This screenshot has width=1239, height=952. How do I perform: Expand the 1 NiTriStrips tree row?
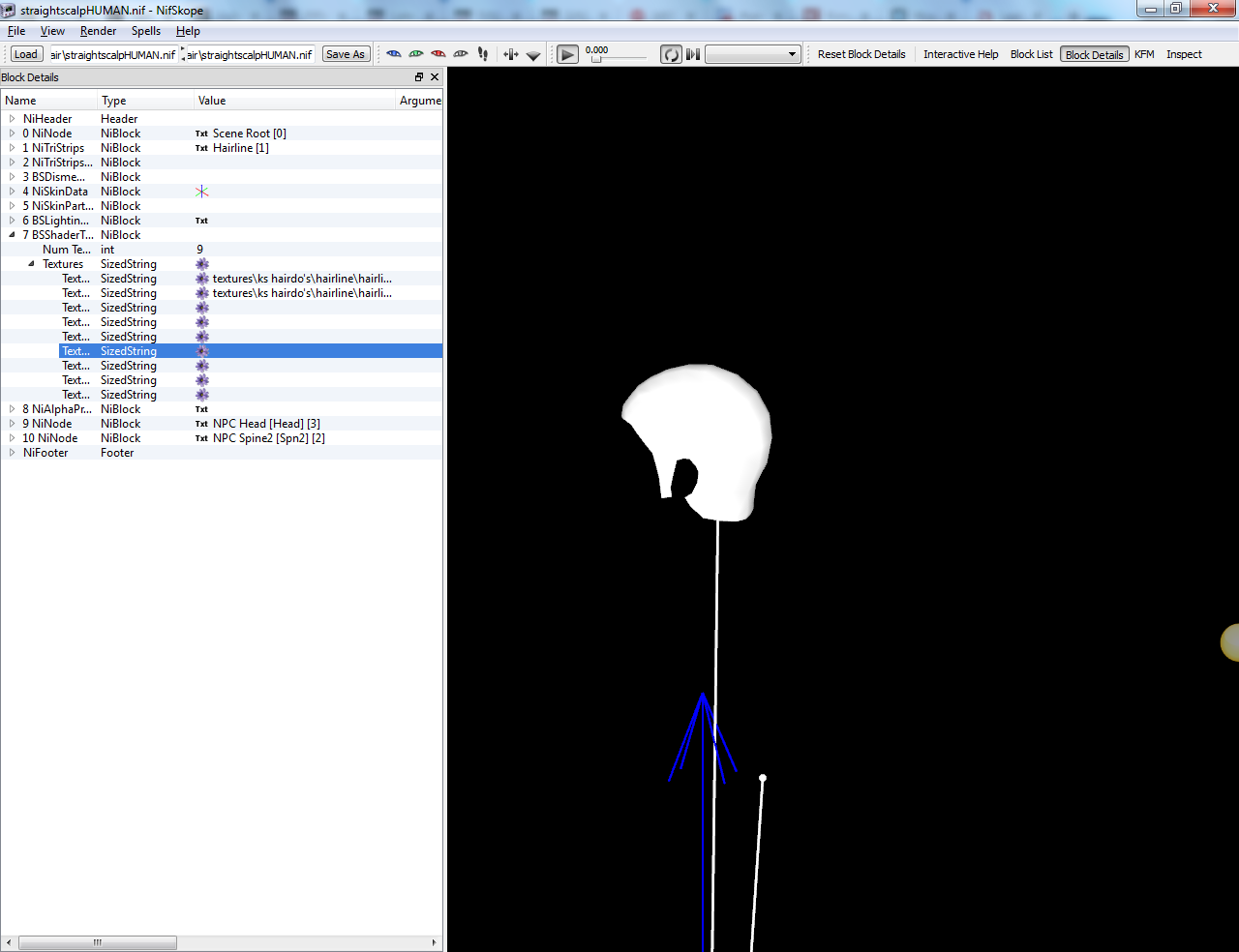click(x=12, y=148)
